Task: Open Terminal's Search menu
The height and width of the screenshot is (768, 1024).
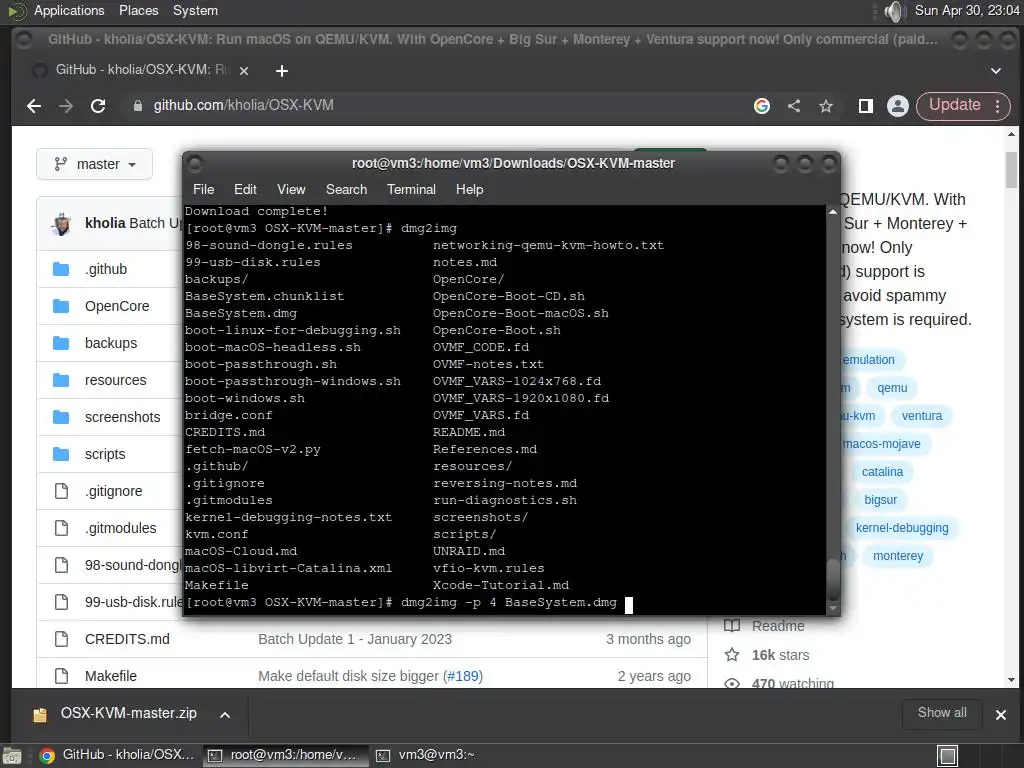Action: [x=346, y=189]
